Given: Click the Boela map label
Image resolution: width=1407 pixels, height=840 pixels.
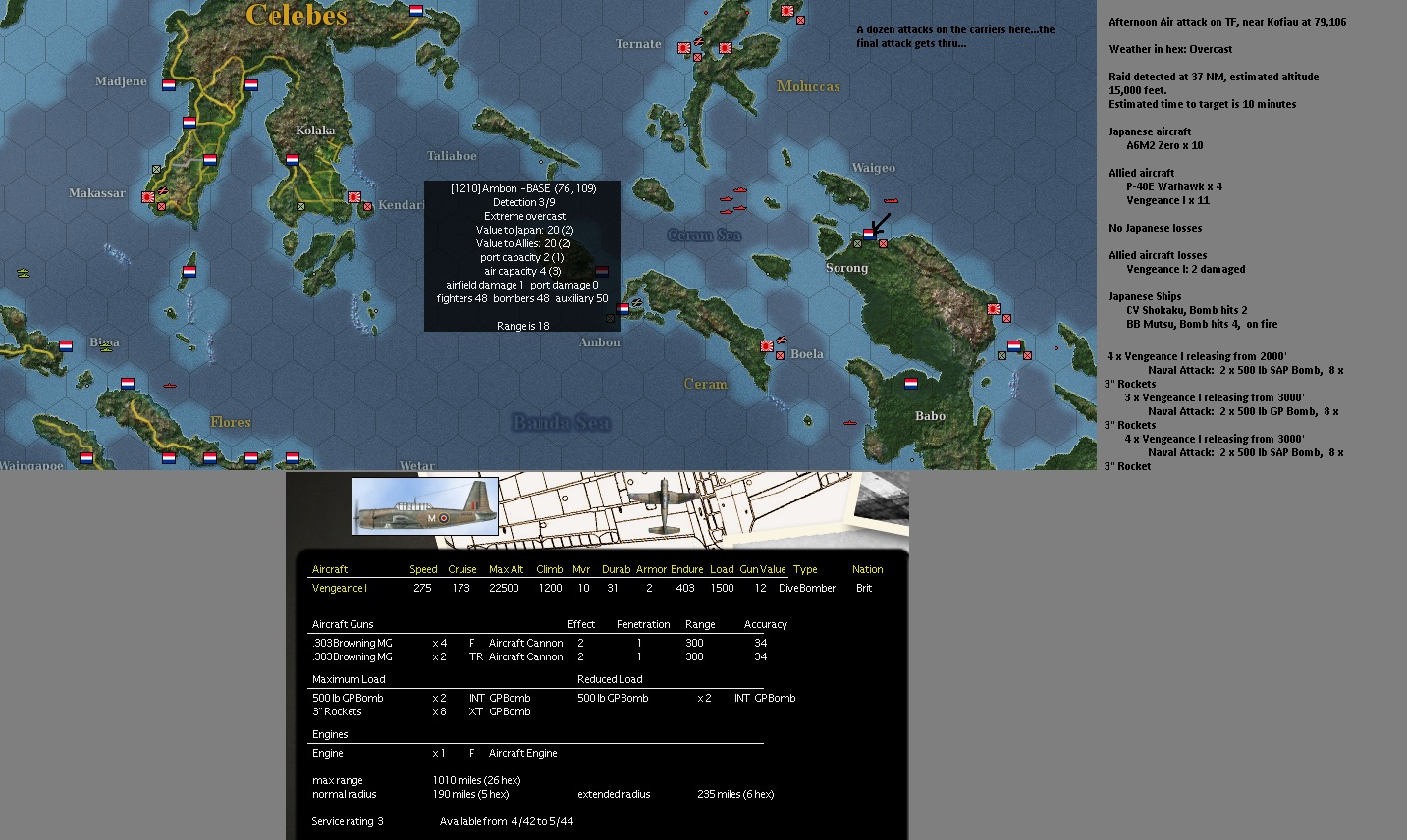Looking at the screenshot, I should (x=807, y=354).
